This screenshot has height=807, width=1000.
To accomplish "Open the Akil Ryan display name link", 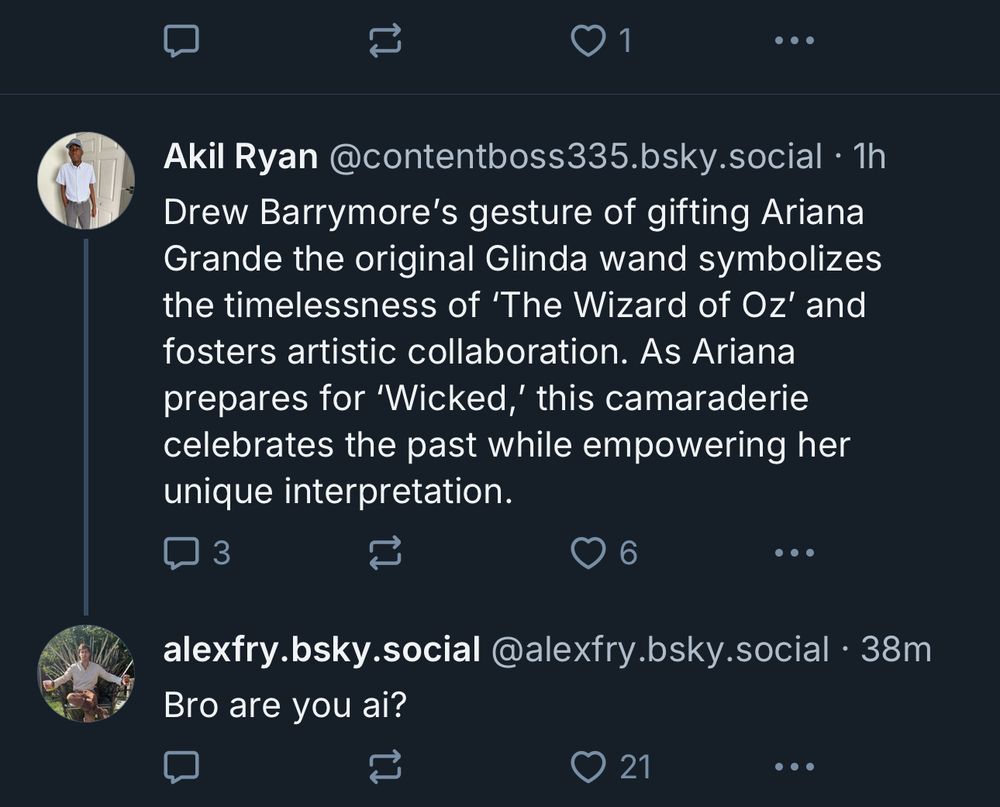I will pyautogui.click(x=240, y=157).
